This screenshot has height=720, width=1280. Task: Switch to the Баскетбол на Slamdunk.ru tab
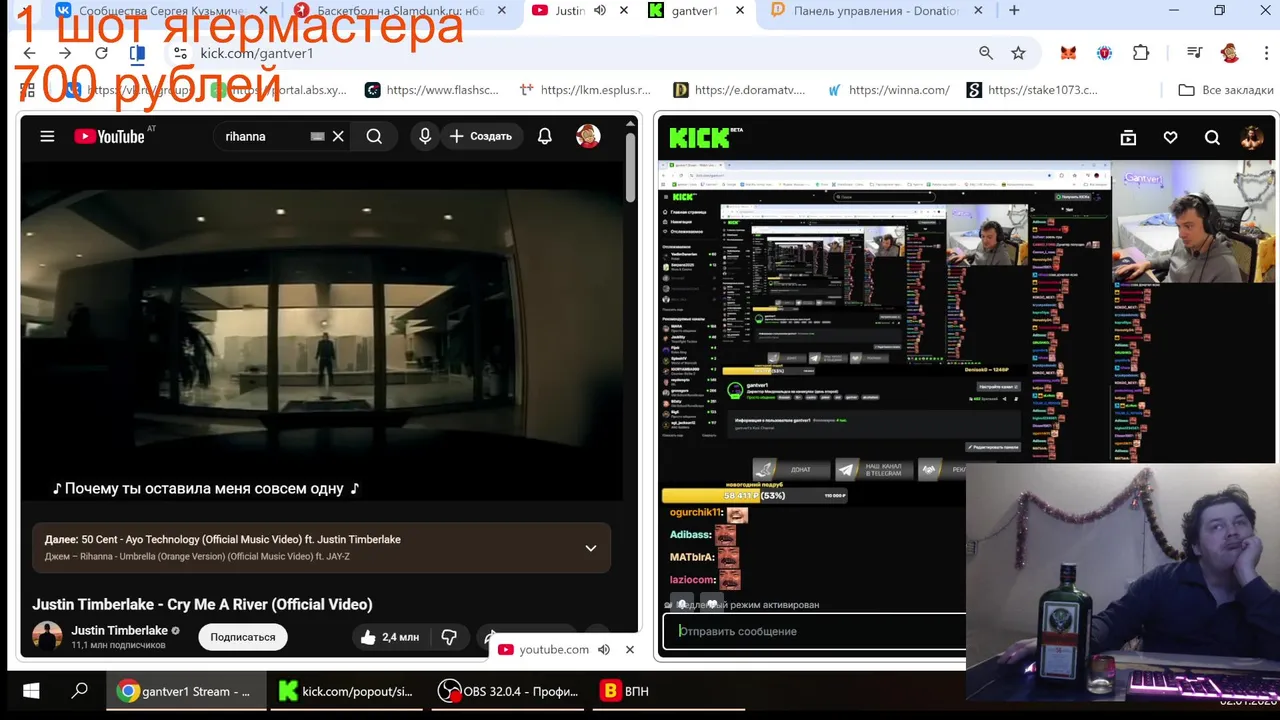pos(401,11)
